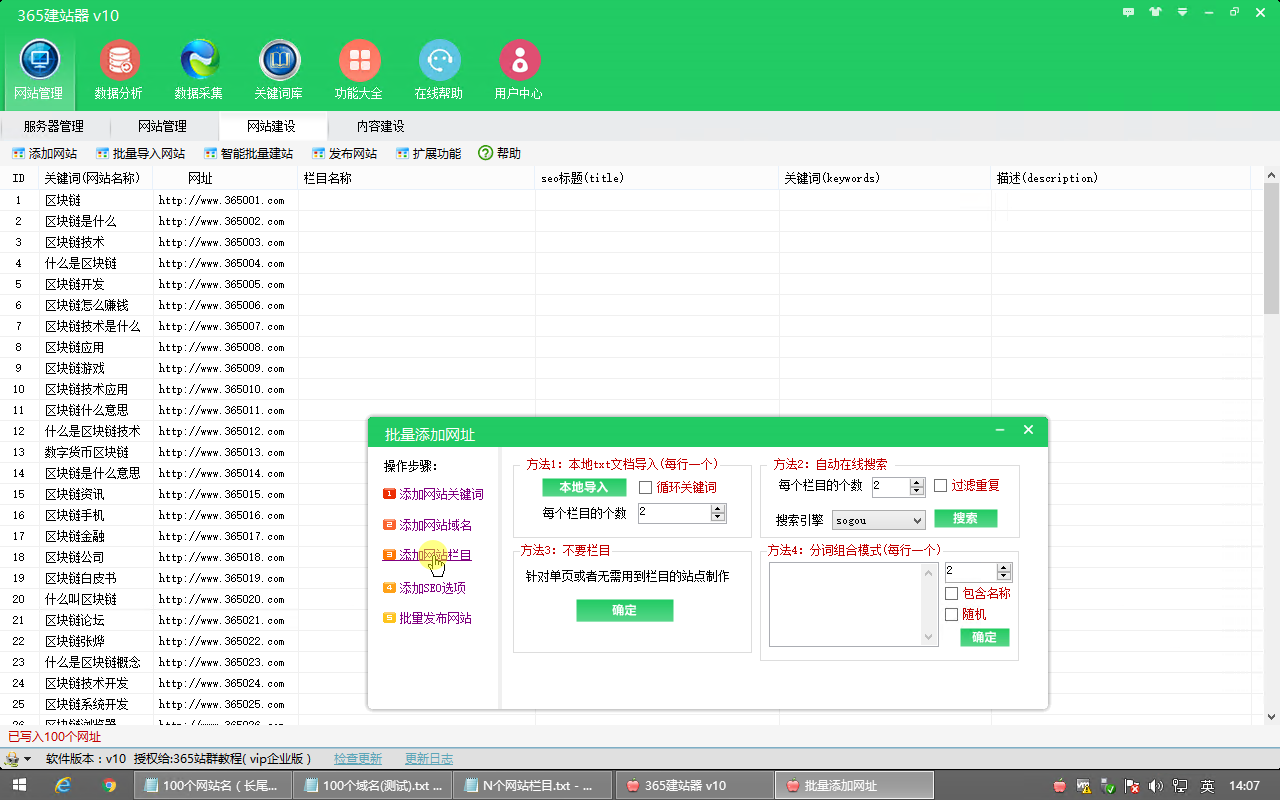Image resolution: width=1280 pixels, height=800 pixels.
Task: Select step 批量发布网站
Action: pos(428,619)
